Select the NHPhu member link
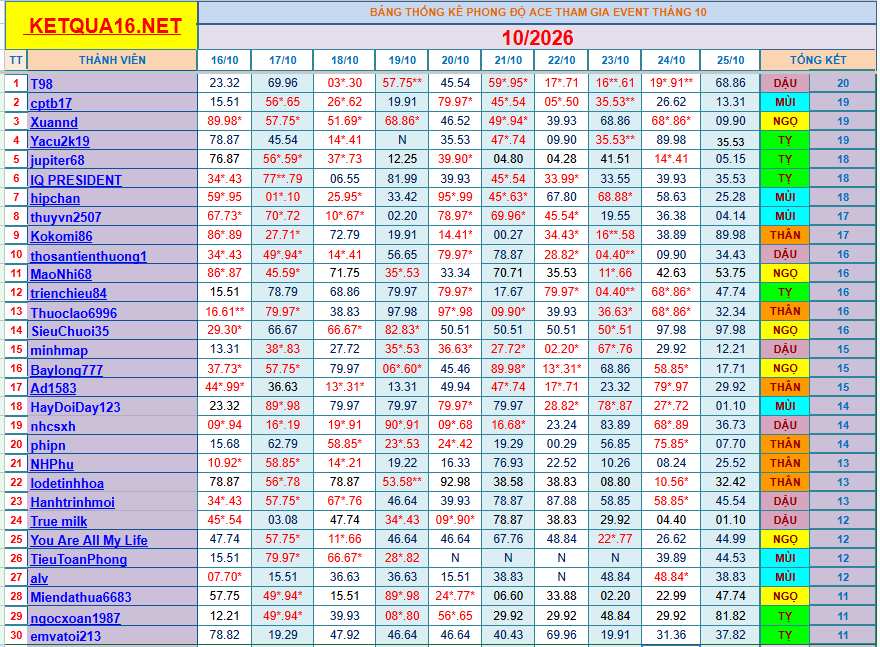Screen dimensions: 880x647 pos(52,464)
